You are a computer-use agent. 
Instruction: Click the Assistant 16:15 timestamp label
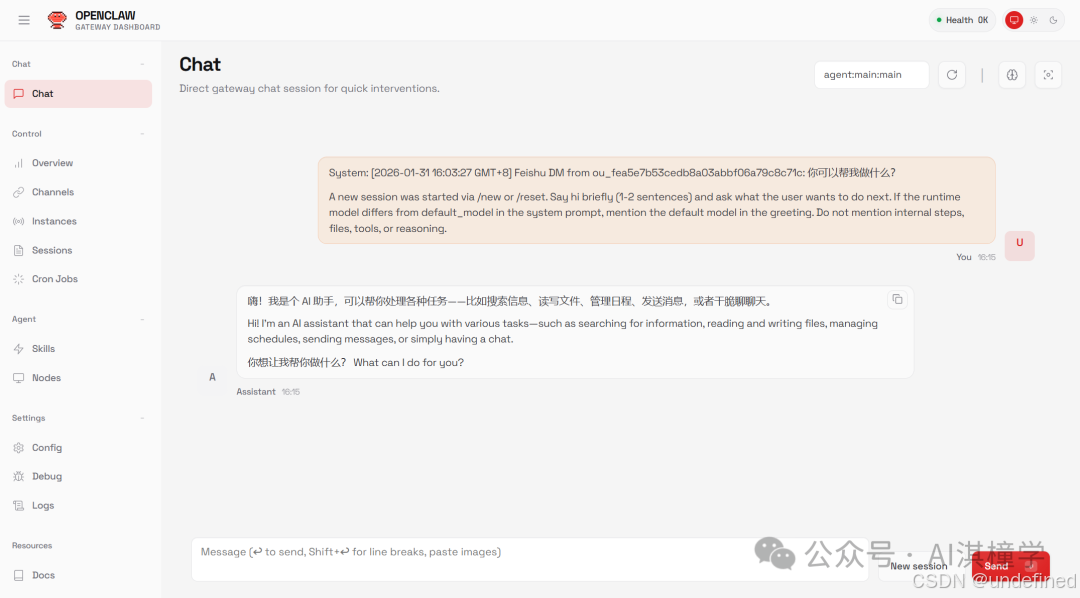point(268,392)
